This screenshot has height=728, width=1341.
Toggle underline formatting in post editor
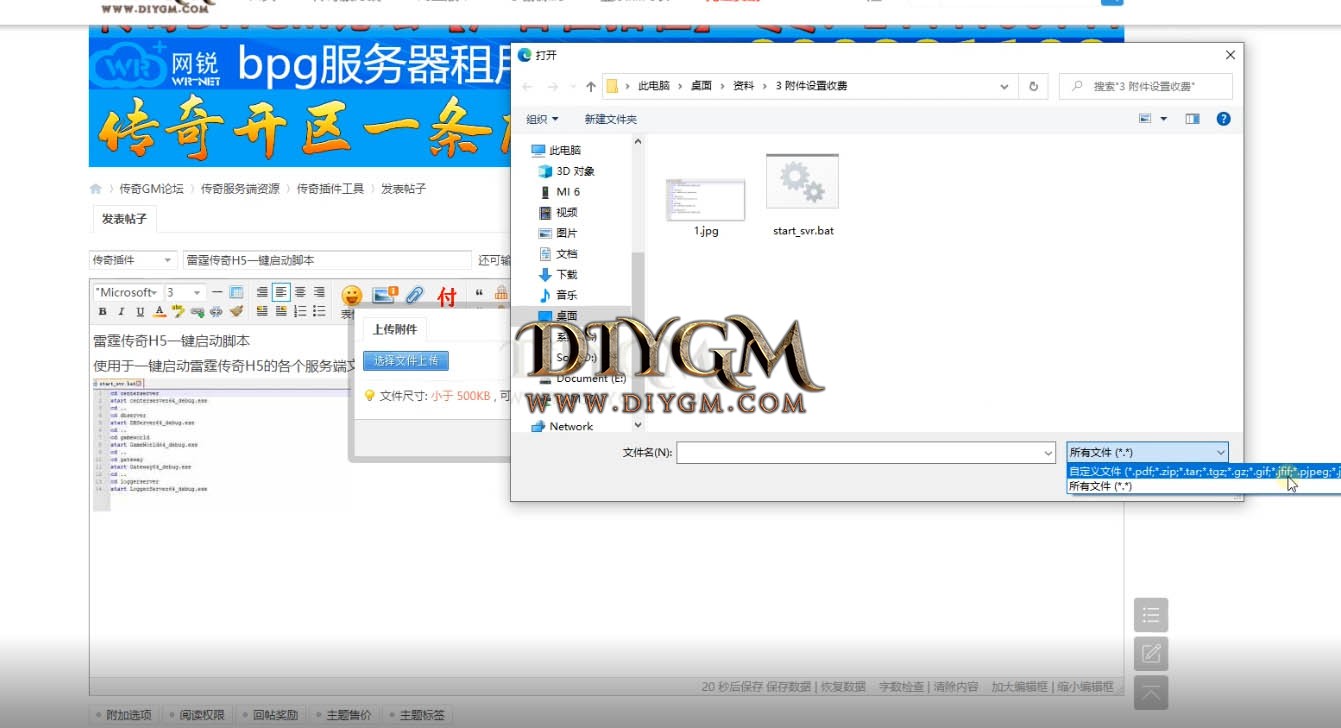(140, 311)
